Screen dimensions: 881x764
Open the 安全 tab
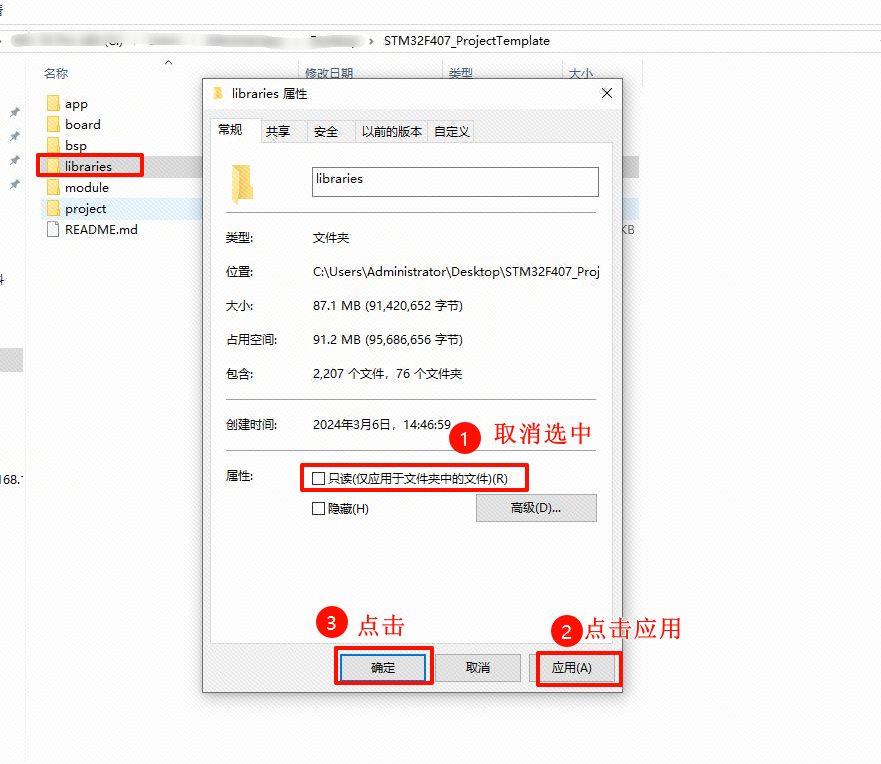326,132
